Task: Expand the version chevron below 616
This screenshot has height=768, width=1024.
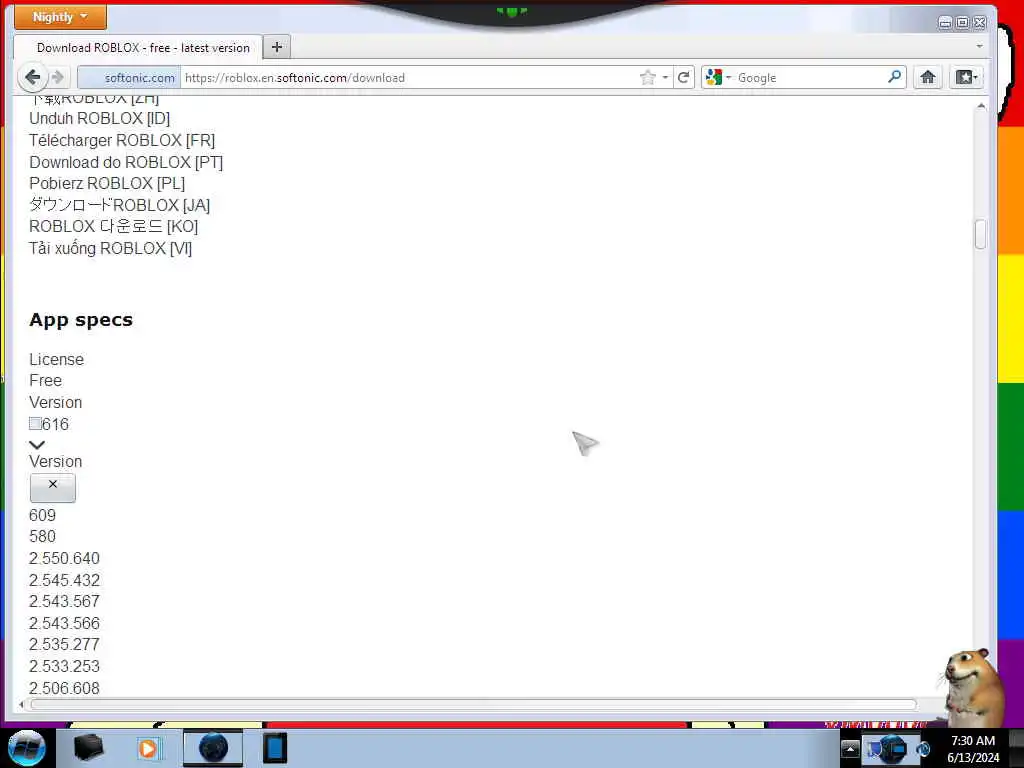Action: (x=37, y=444)
